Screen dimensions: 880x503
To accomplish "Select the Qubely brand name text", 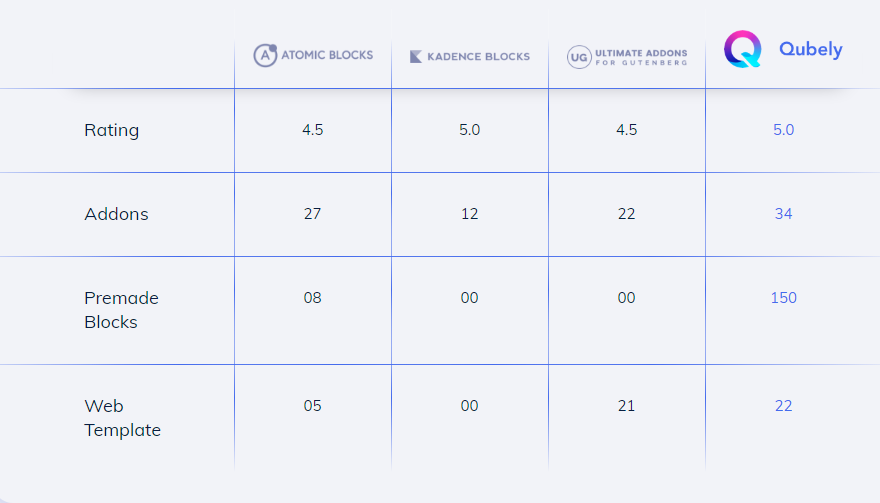I will click(810, 49).
